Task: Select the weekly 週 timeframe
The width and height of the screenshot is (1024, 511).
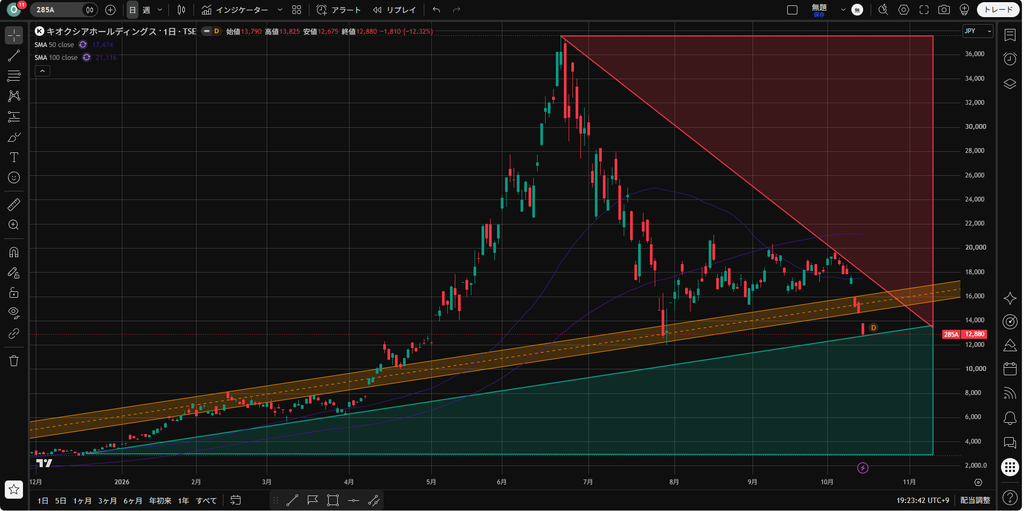Action: 146,10
